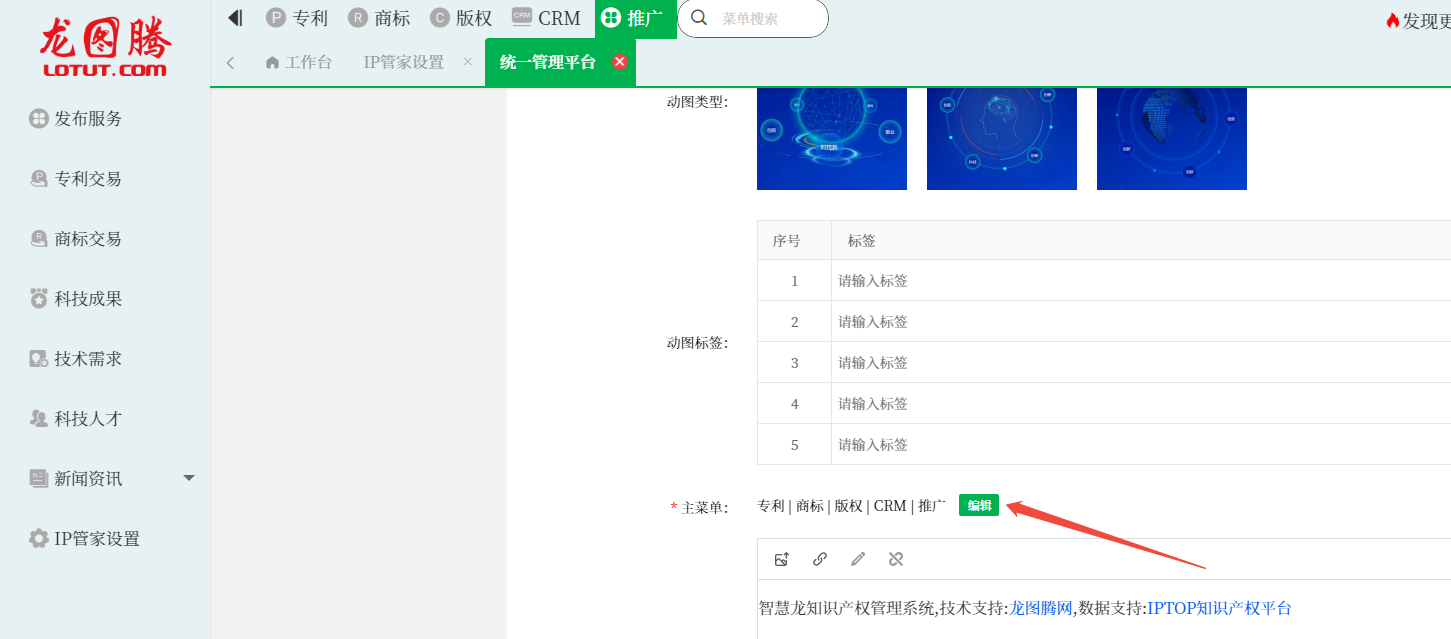This screenshot has height=639, width=1451.
Task: Click the unlink icon in the editor toolbar
Action: tap(896, 559)
